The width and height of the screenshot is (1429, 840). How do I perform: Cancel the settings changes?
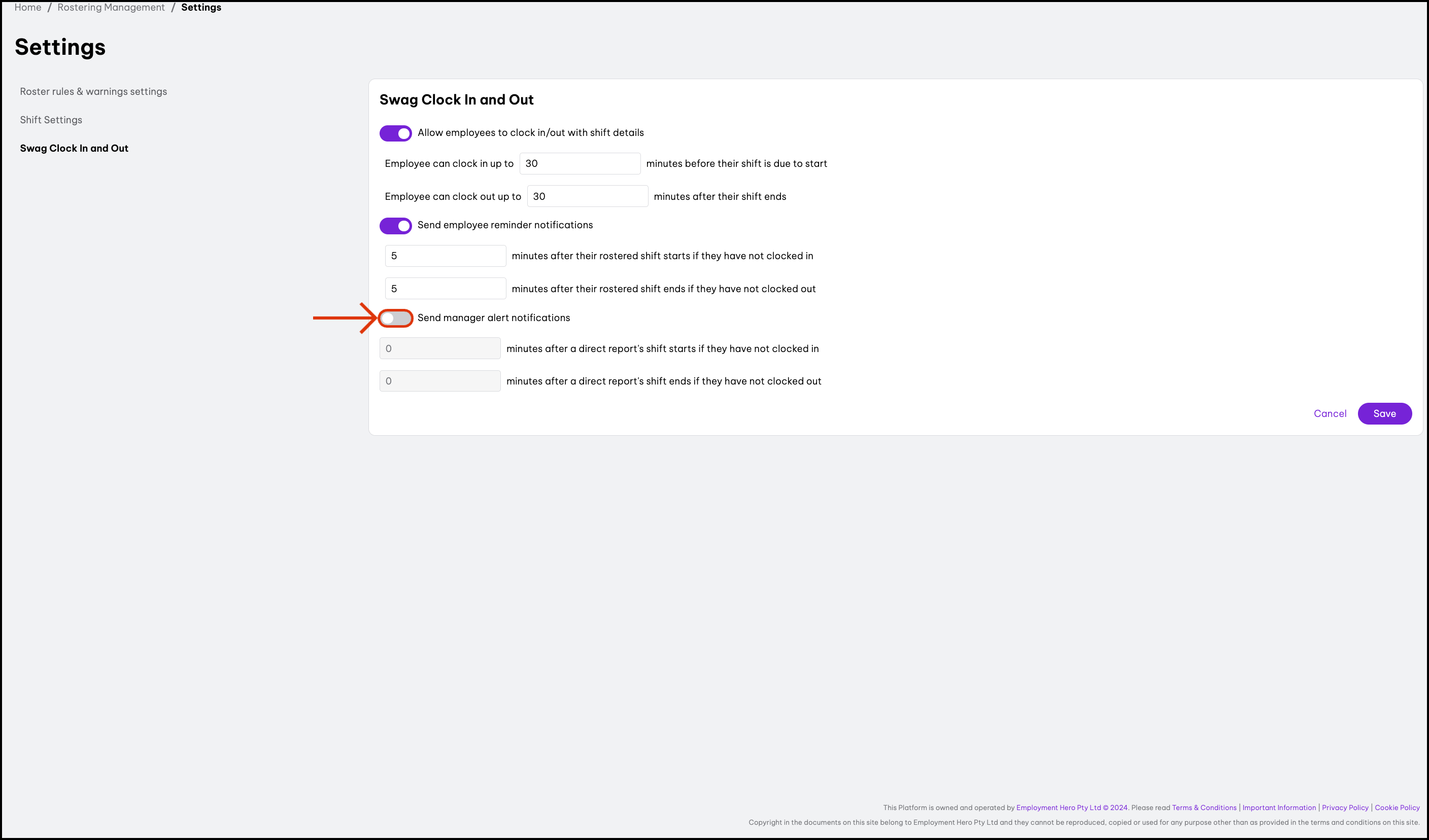pos(1330,414)
